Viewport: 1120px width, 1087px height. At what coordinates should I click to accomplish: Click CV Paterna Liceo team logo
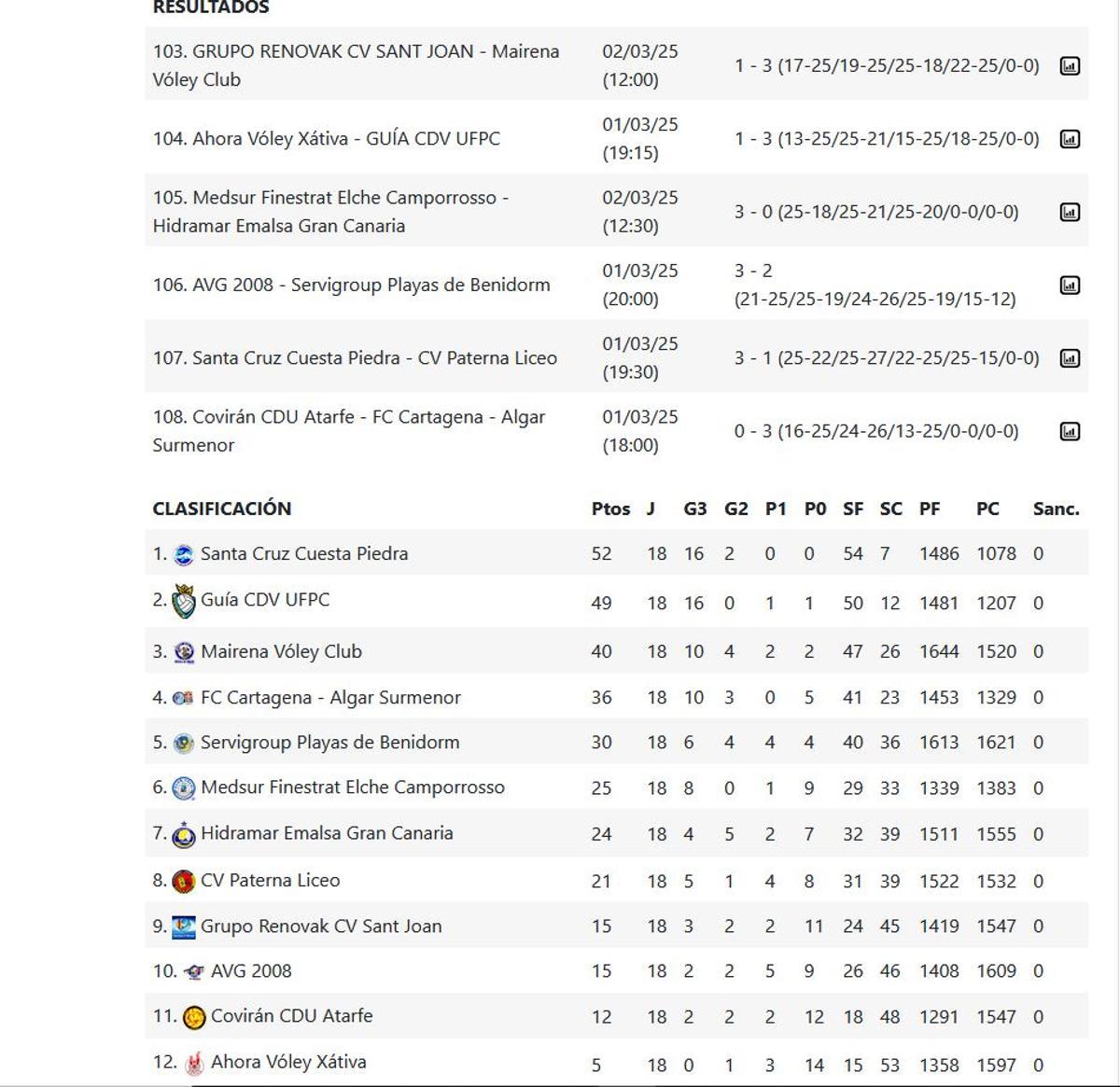coord(184,882)
